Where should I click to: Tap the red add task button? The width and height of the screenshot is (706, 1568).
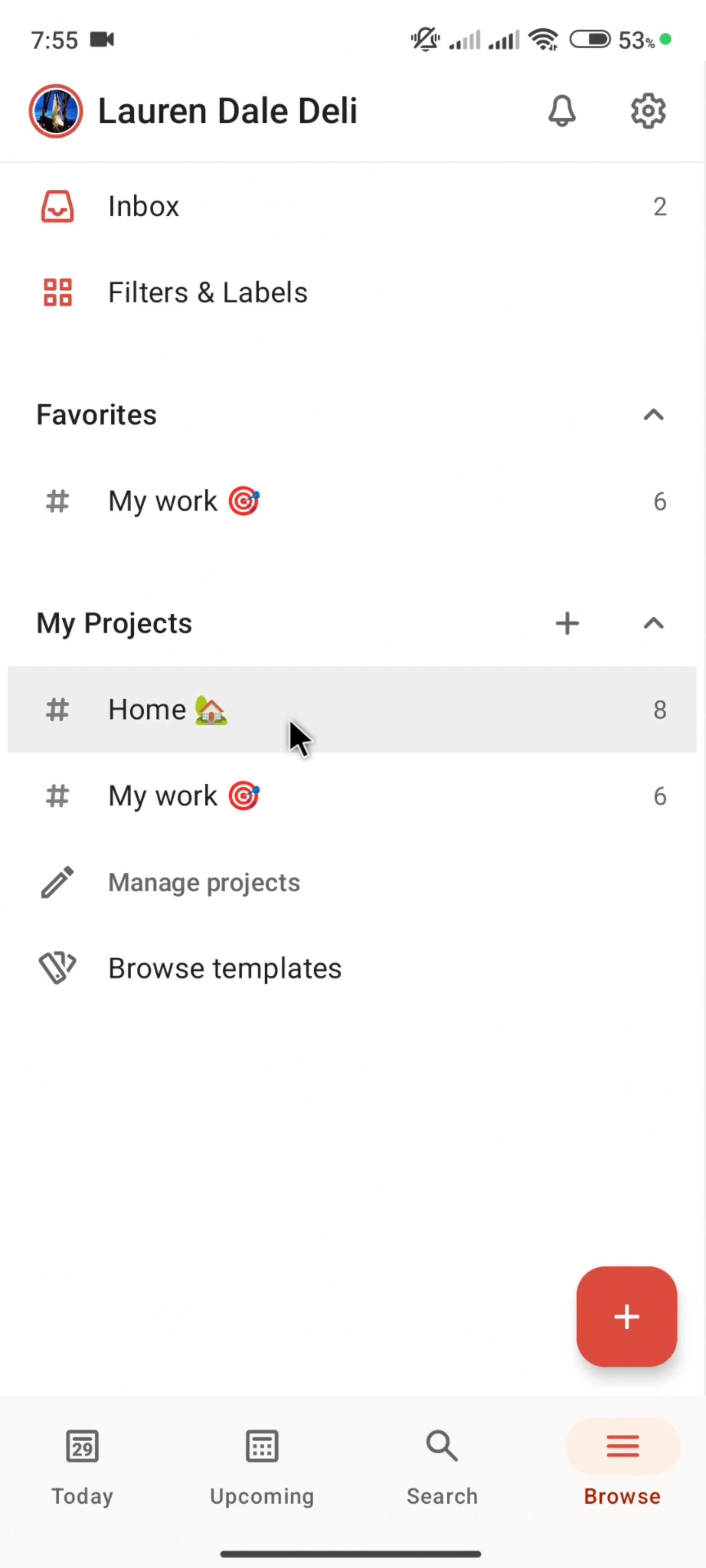tap(626, 1316)
